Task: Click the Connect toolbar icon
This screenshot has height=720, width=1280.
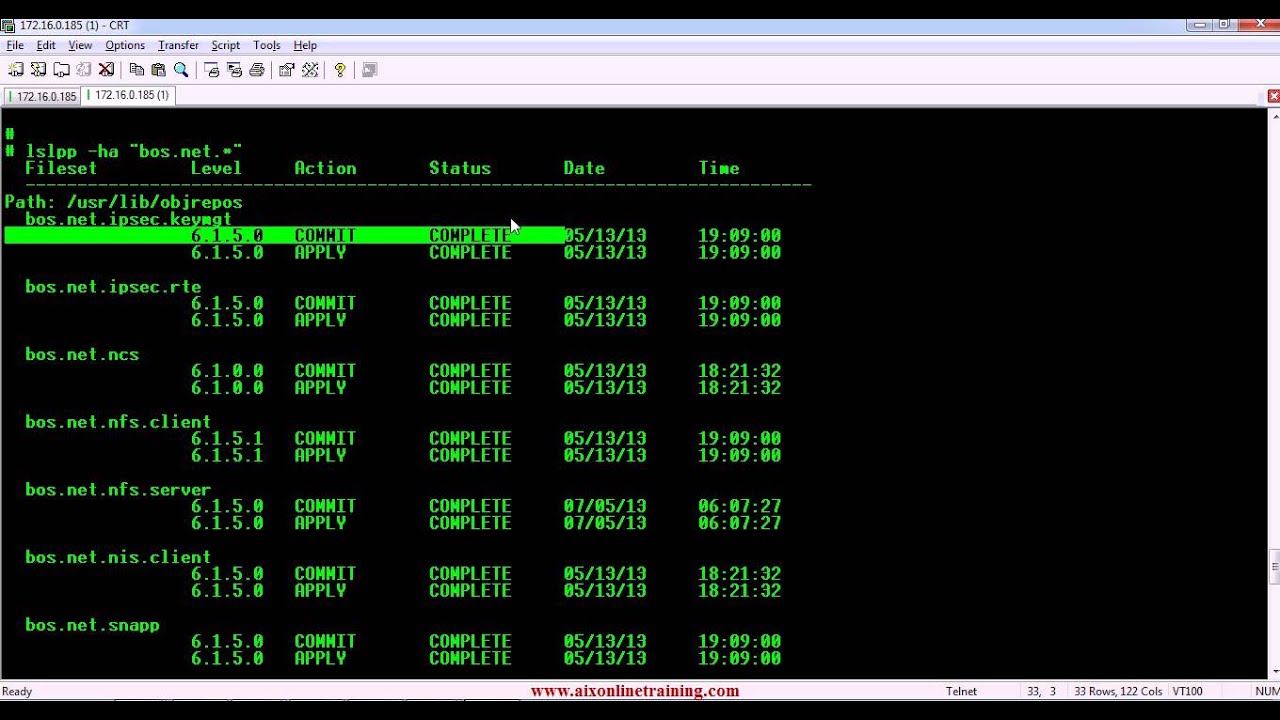Action: (15, 70)
